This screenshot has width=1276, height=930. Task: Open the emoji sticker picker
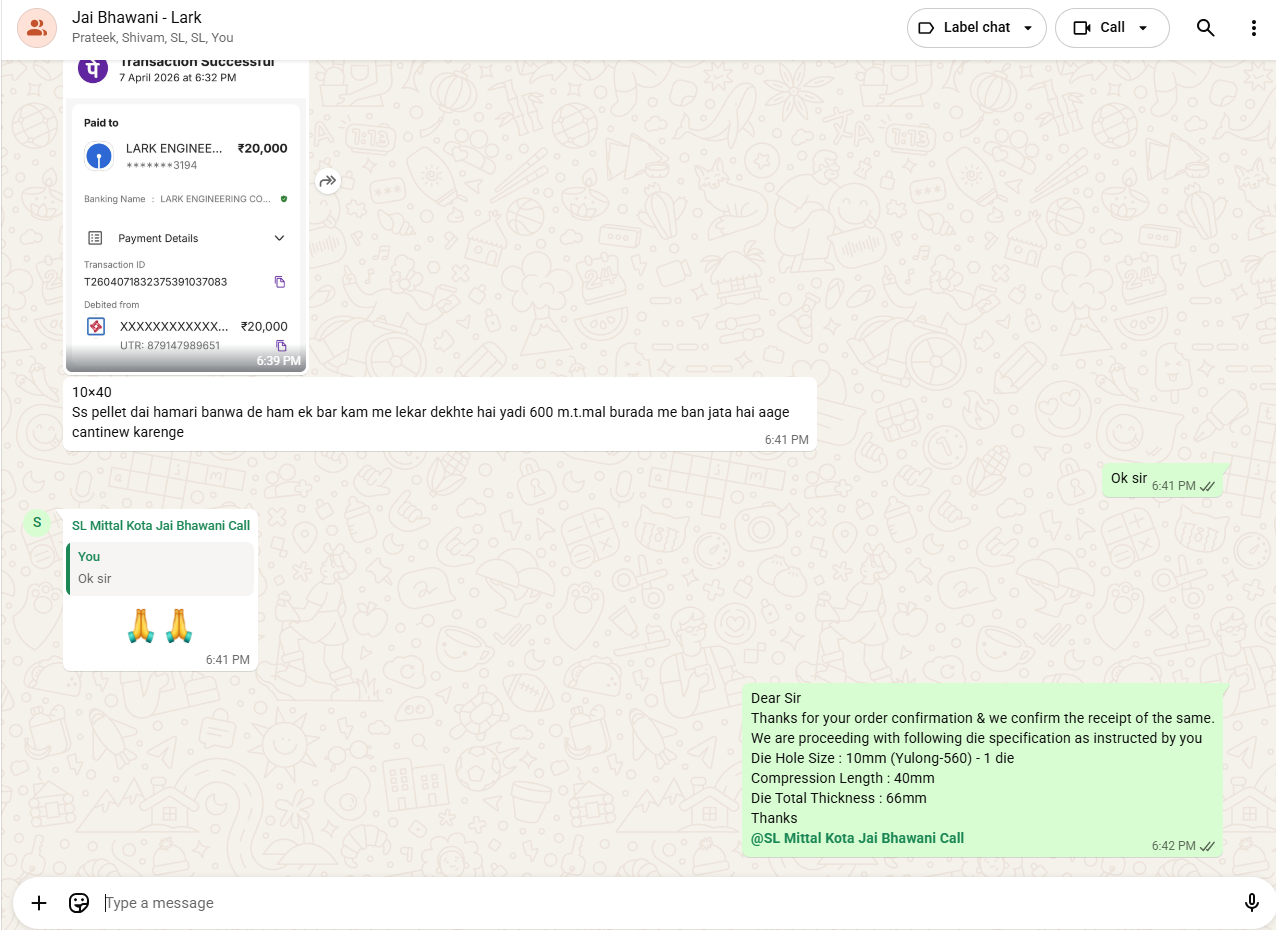click(79, 903)
